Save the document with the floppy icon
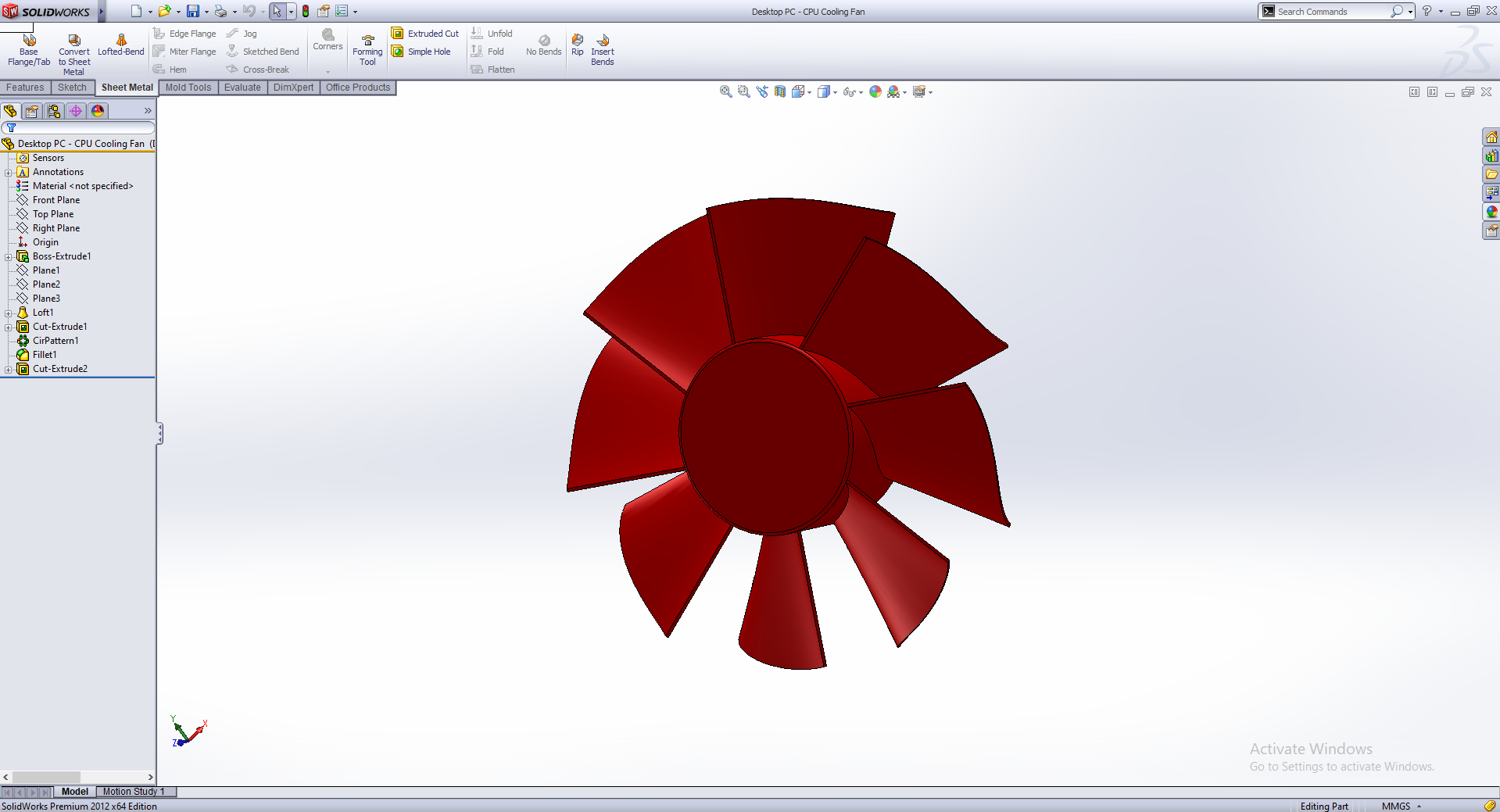1500x812 pixels. tap(193, 11)
